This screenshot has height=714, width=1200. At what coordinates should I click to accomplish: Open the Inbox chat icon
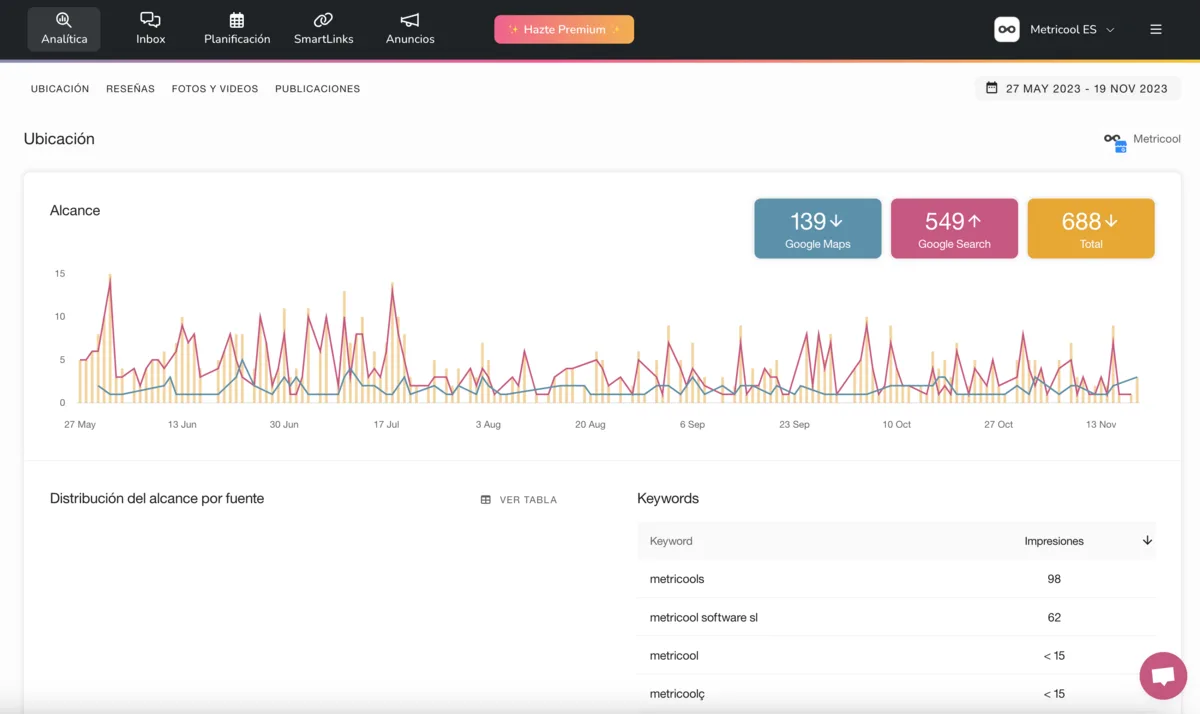[x=150, y=20]
